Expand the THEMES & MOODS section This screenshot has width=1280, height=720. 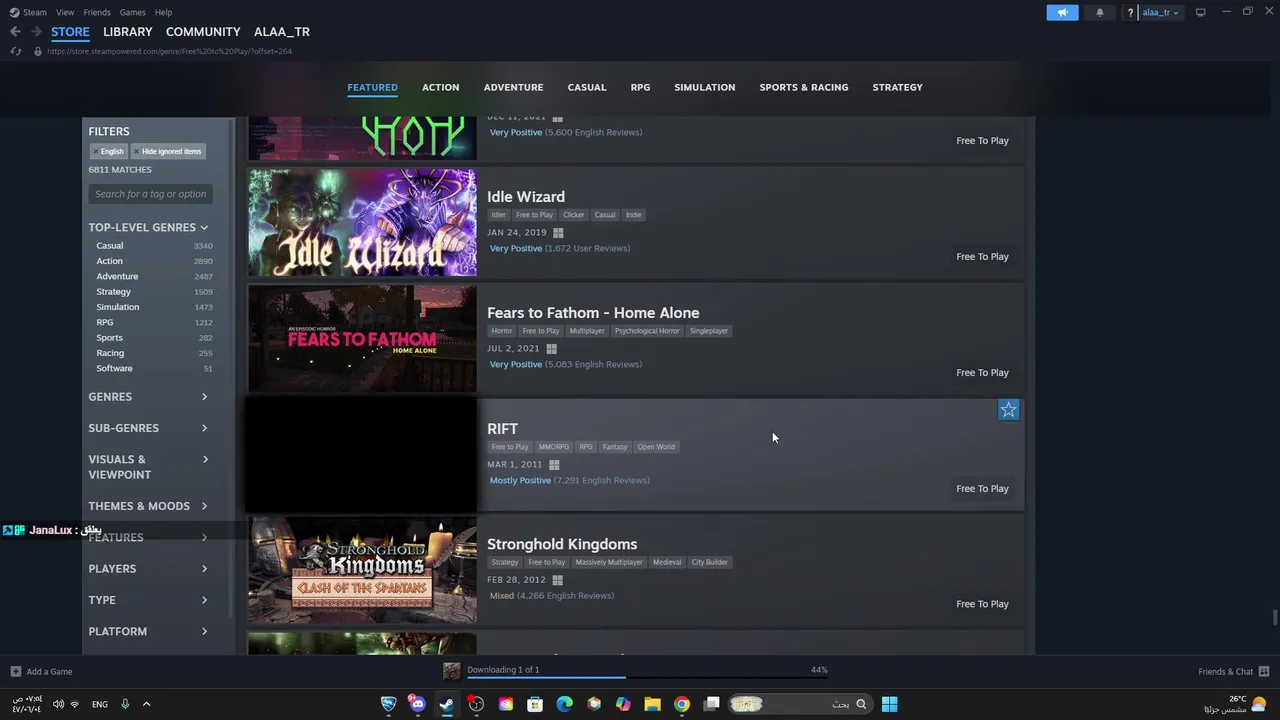(x=148, y=506)
